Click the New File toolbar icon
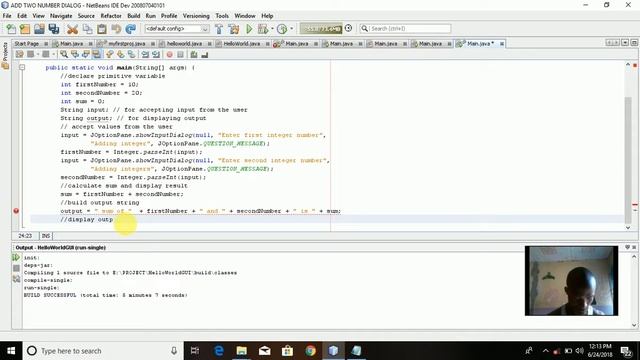The height and width of the screenshot is (360, 640). click(x=11, y=29)
